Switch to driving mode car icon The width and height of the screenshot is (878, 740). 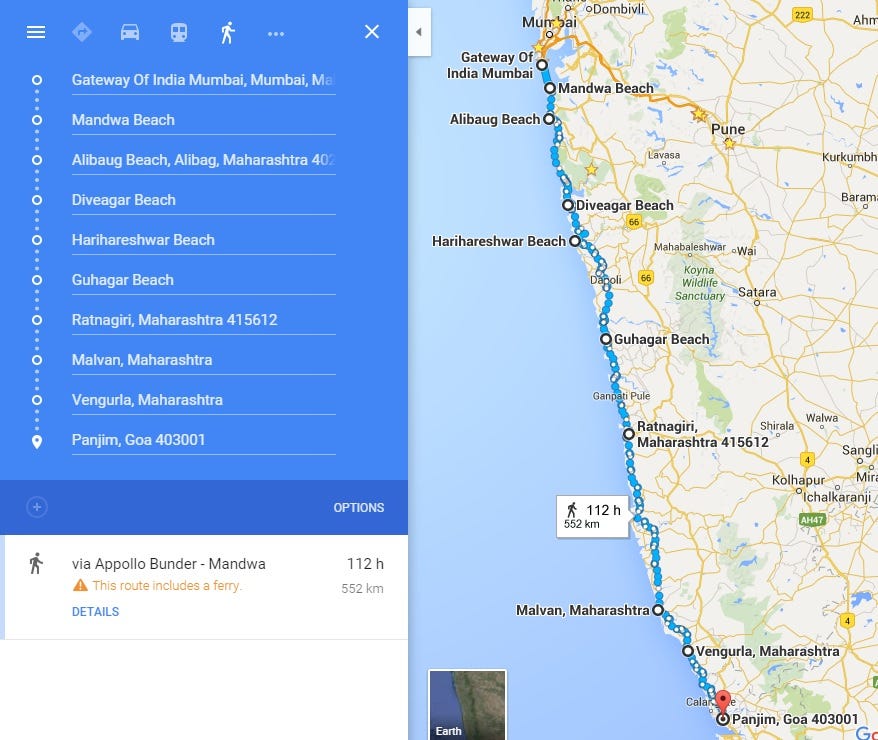pyautogui.click(x=130, y=32)
